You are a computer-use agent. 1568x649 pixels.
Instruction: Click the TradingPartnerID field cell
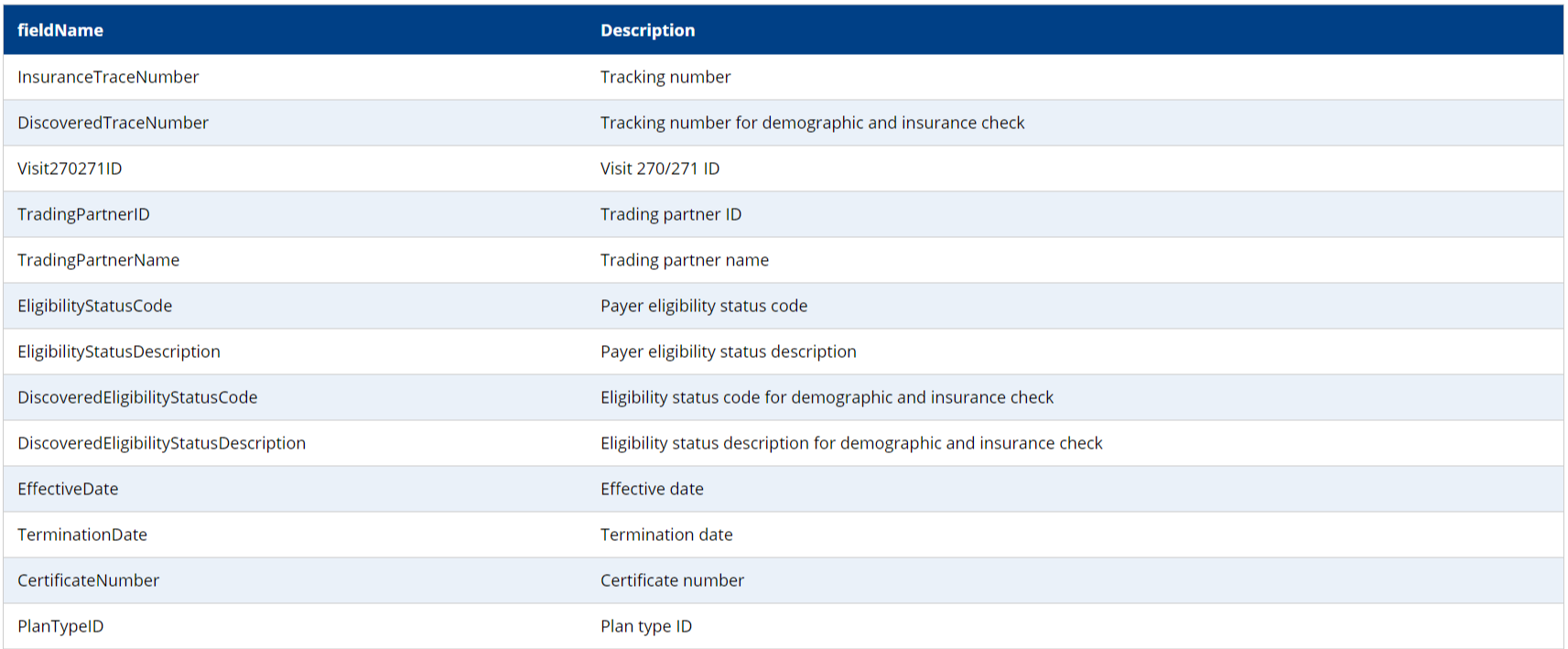coord(83,214)
